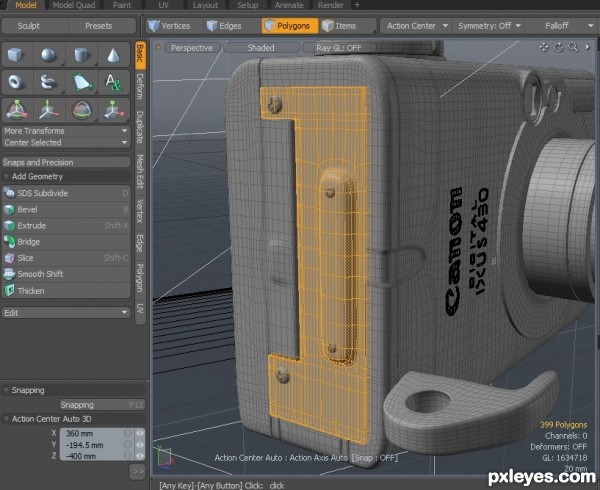Open the Animate layout tab

coord(289,5)
